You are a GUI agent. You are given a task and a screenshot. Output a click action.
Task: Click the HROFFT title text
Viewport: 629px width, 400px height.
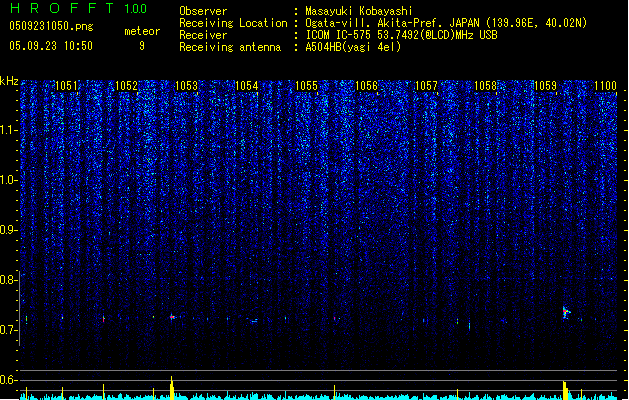point(62,8)
